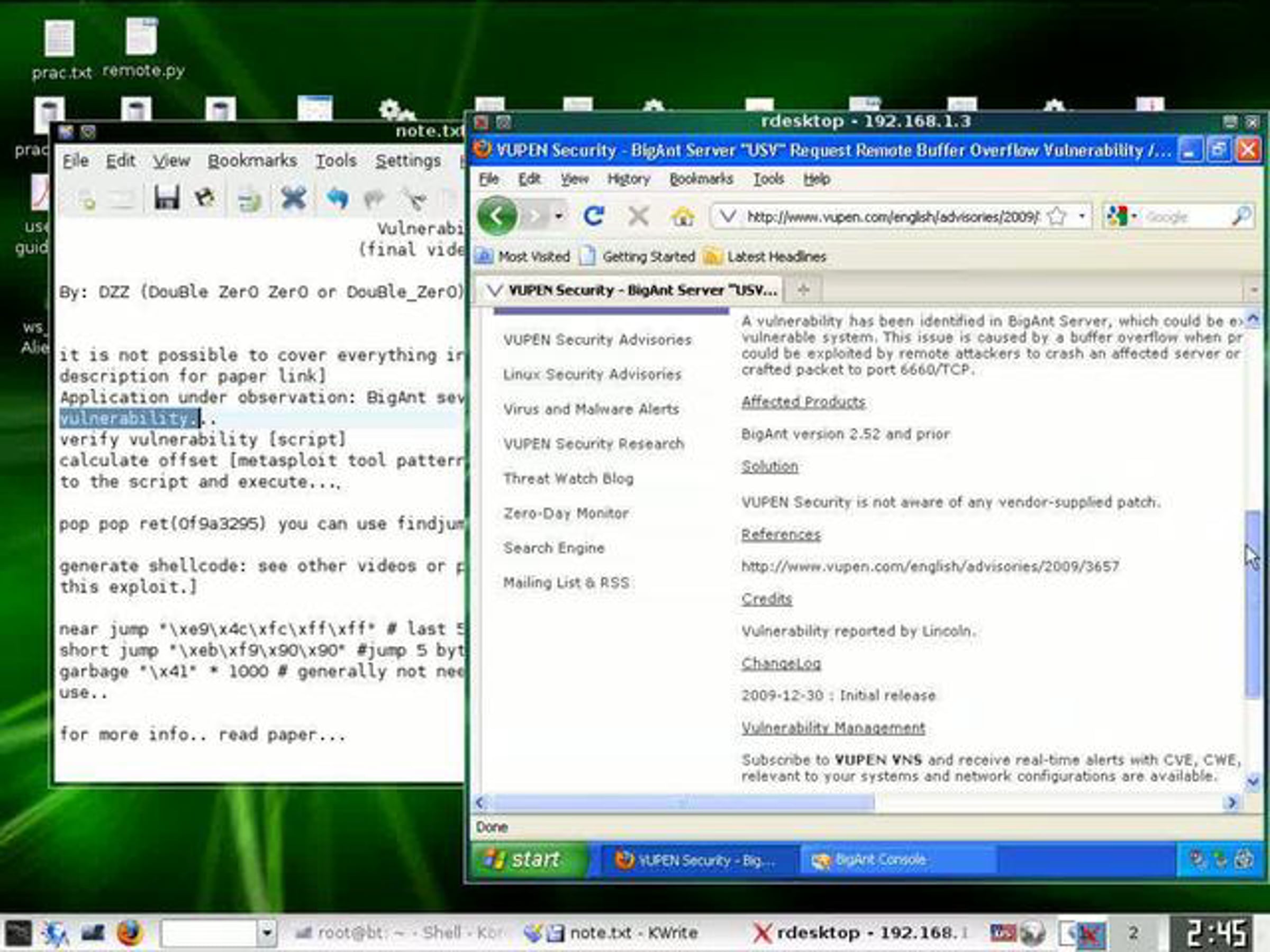Click the Save icon in KWrite toolbar

pos(167,198)
